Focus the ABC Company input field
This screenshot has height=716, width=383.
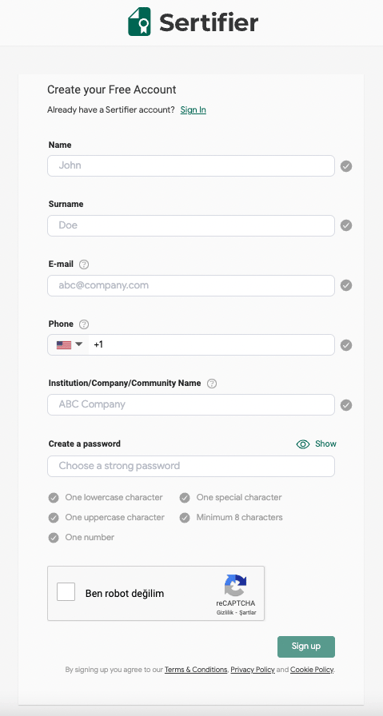(x=191, y=405)
